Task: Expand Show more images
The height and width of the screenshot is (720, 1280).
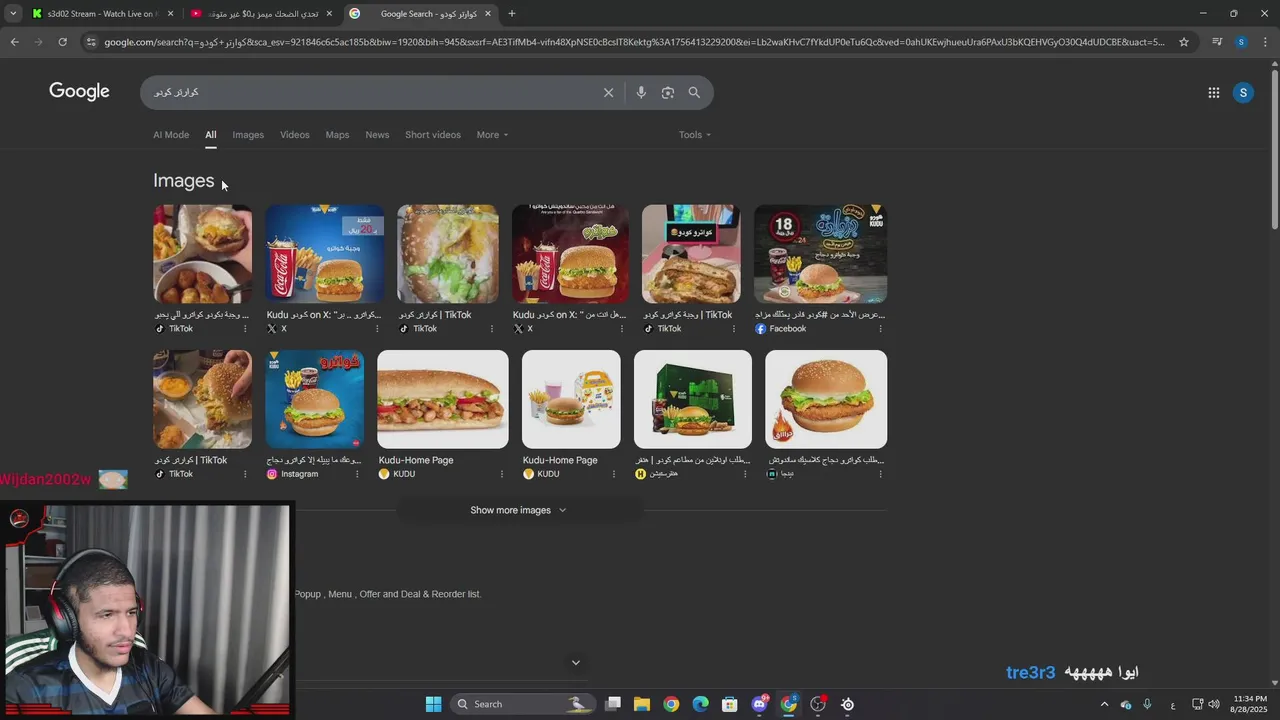Action: tap(518, 510)
